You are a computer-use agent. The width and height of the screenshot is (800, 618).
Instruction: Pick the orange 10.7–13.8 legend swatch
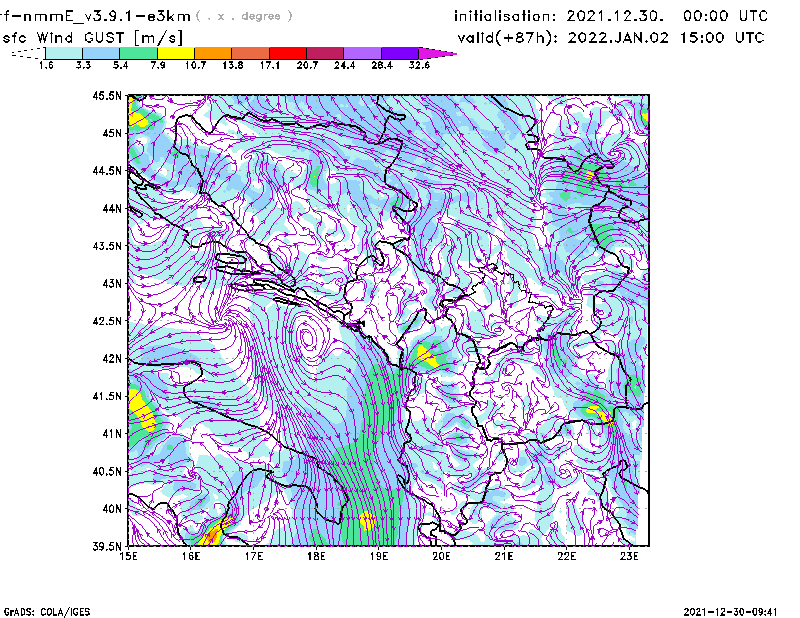pyautogui.click(x=213, y=53)
